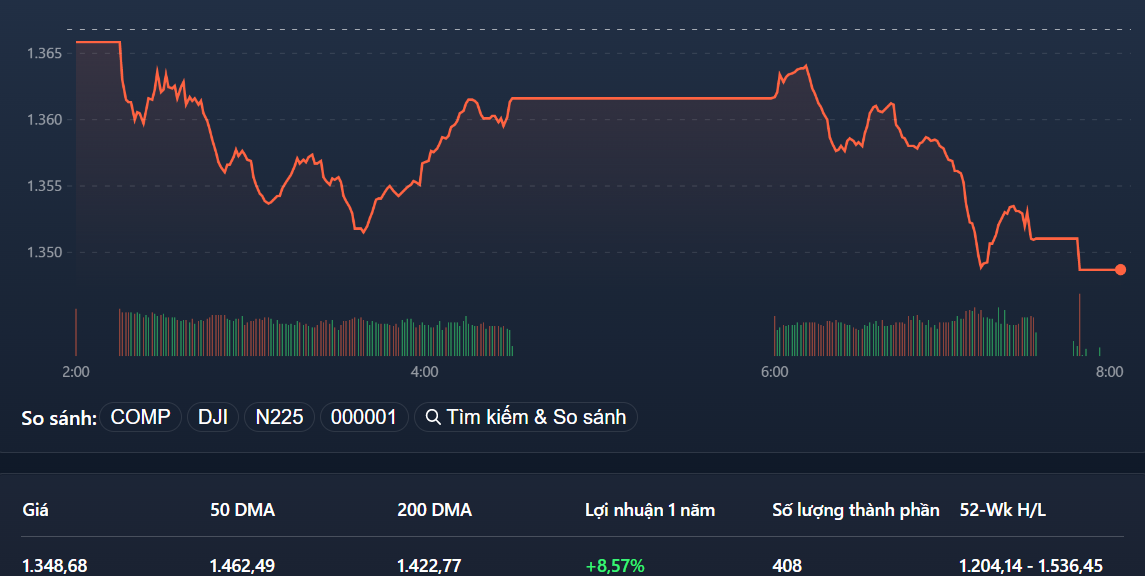Screen dimensions: 1145x576
Task: Click the Số lượng thành phần header
Action: (x=854, y=509)
